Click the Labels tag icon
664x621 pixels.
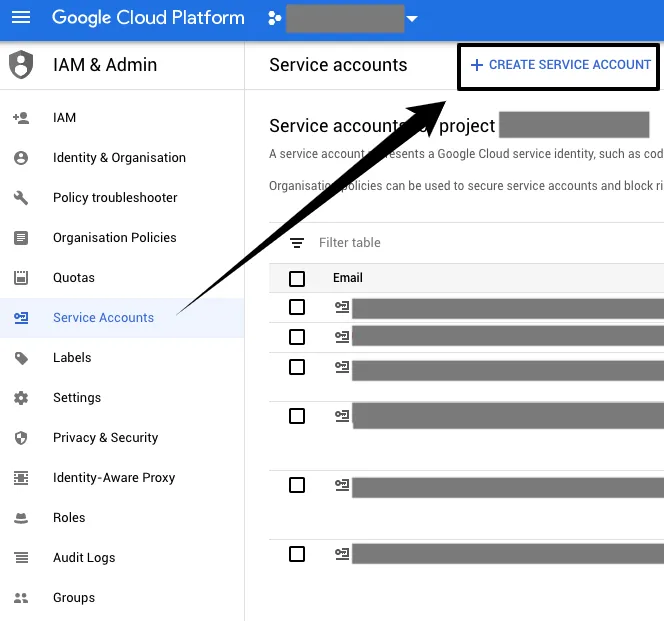click(21, 358)
